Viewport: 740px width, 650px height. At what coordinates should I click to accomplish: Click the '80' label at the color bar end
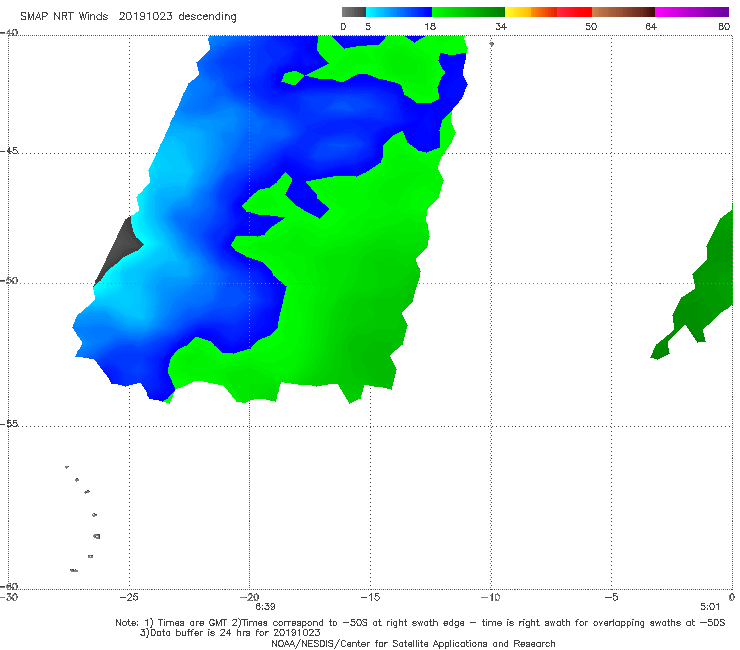pos(724,26)
